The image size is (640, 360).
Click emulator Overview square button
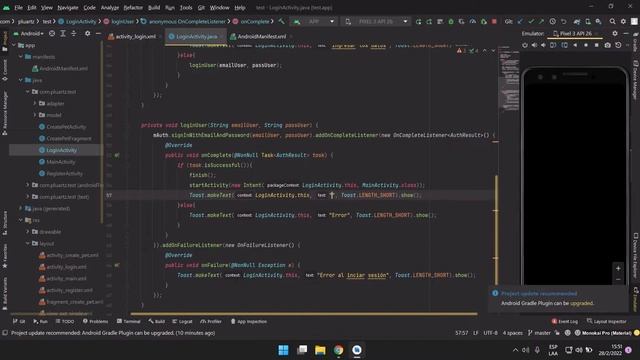pos(596,45)
